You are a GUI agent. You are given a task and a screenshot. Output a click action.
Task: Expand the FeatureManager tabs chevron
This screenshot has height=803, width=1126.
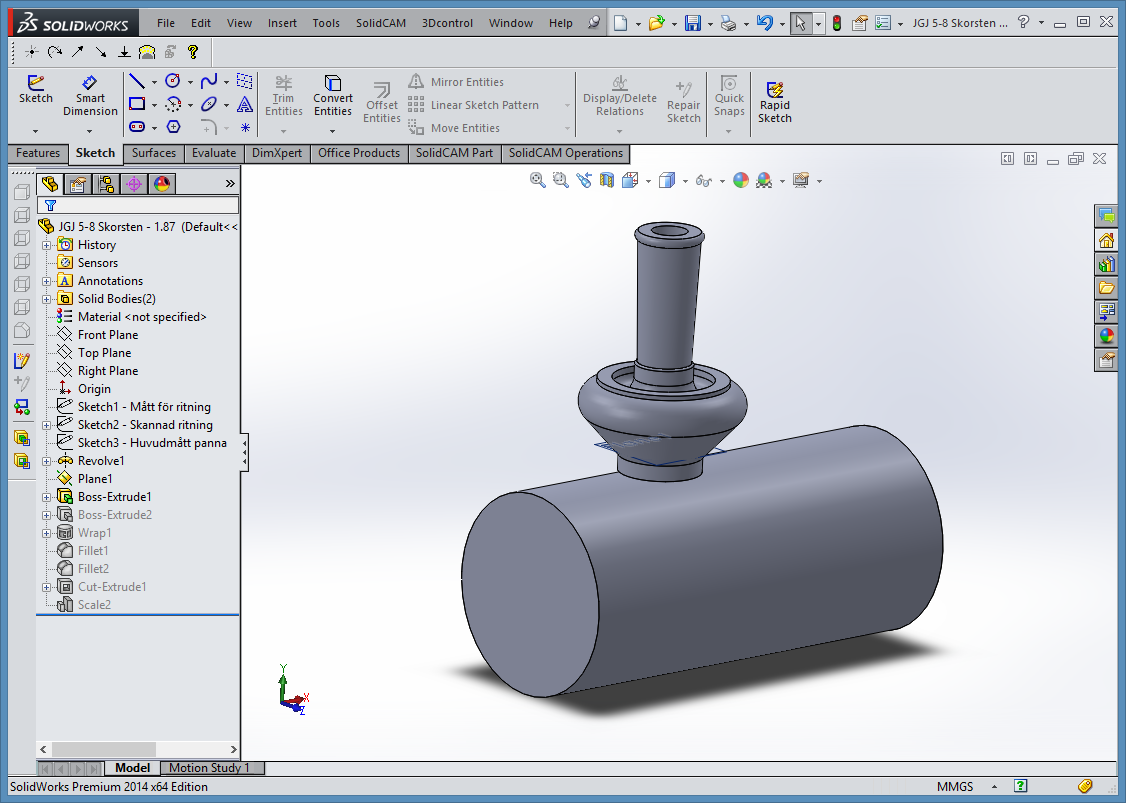click(230, 184)
